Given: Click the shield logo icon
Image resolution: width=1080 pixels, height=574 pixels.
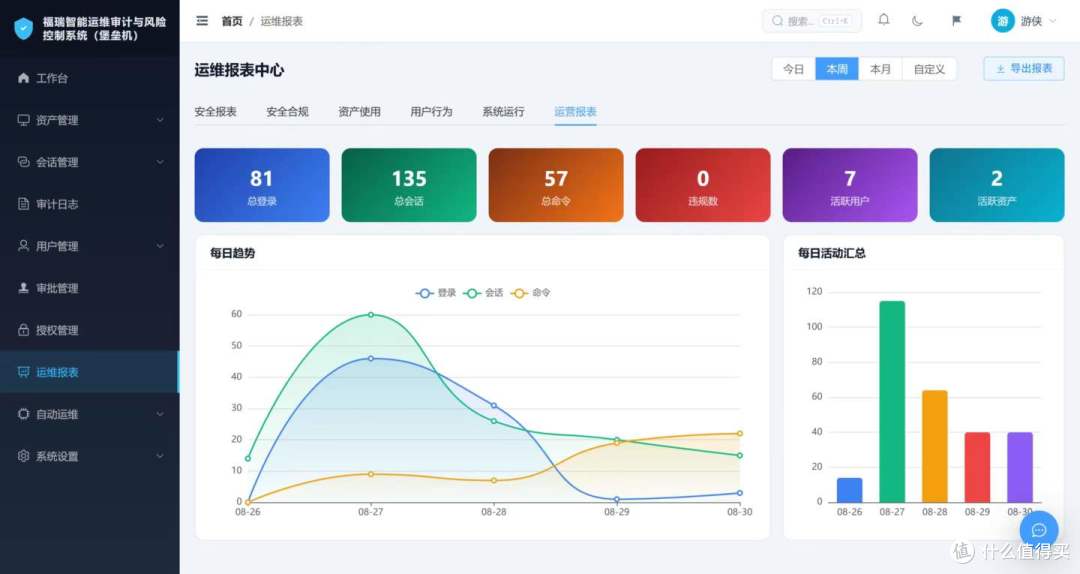Looking at the screenshot, I should pyautogui.click(x=23, y=28).
